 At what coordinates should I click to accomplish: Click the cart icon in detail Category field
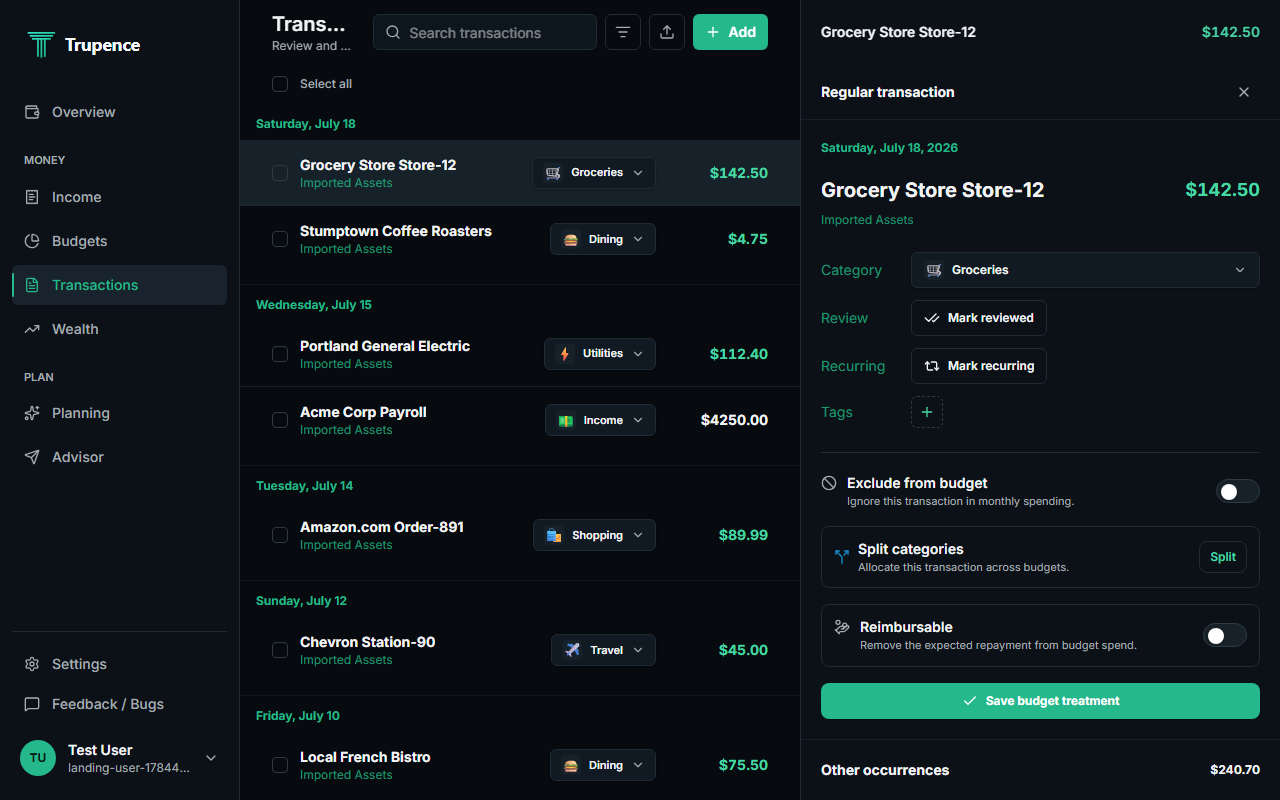(x=934, y=270)
